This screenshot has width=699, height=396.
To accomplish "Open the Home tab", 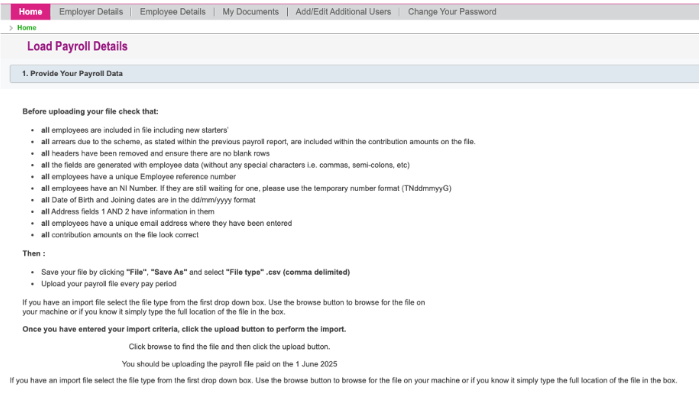I will coord(30,12).
